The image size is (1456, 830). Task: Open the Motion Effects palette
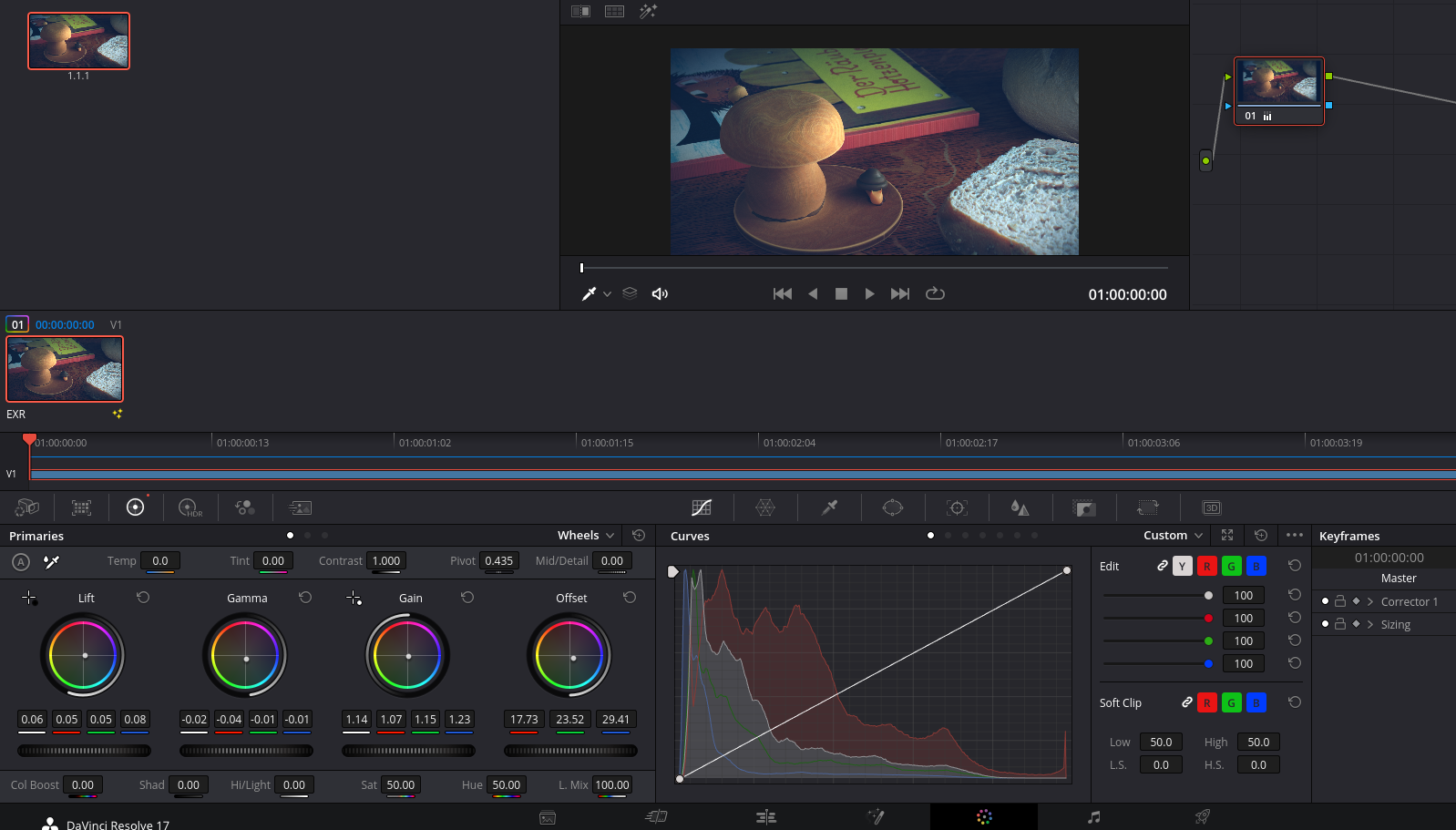click(x=300, y=507)
